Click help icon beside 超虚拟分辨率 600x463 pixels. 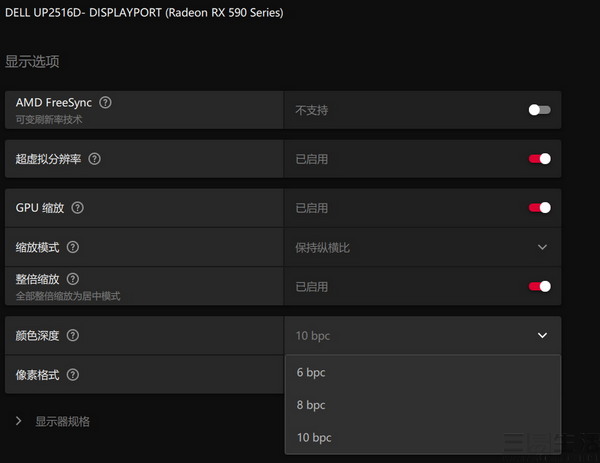click(x=95, y=159)
